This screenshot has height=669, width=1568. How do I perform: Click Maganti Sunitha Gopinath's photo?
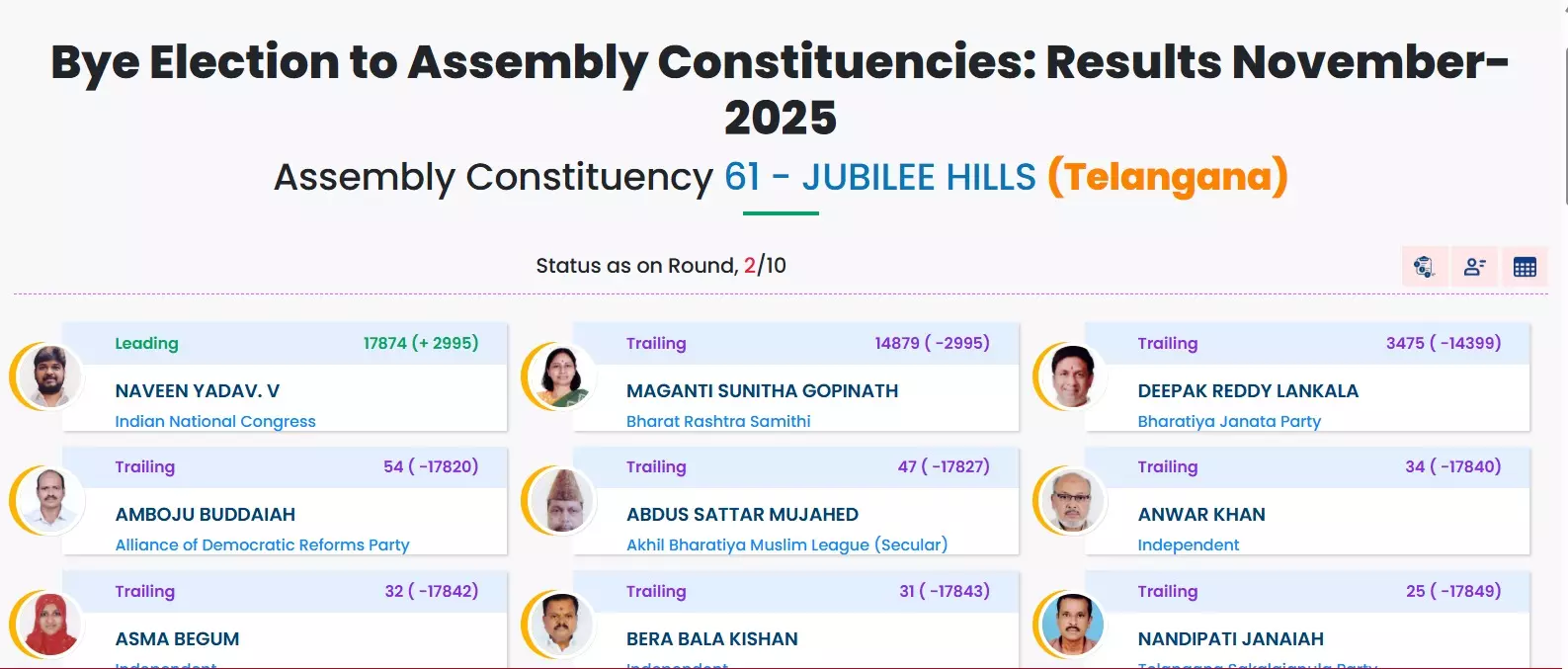[x=561, y=376]
